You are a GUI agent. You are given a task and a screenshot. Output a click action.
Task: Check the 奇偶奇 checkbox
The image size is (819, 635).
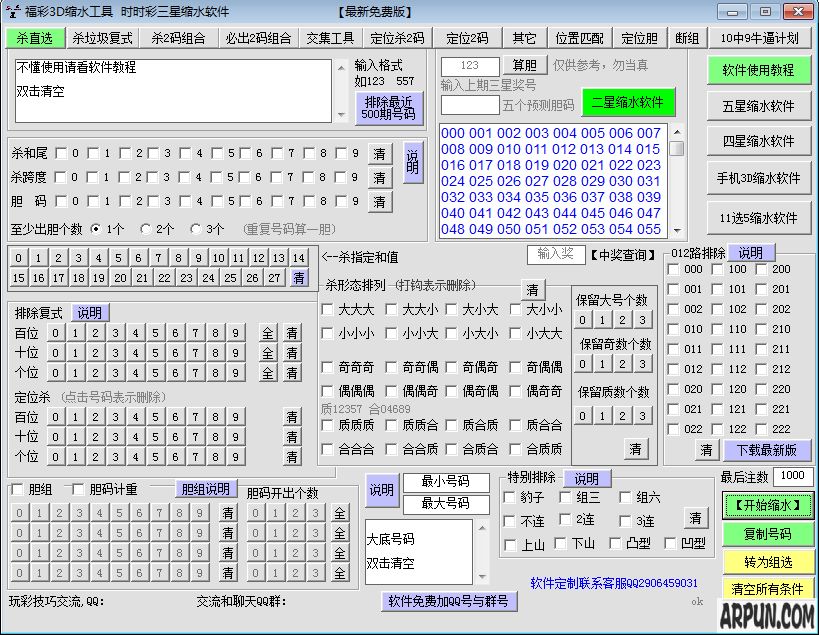pyautogui.click(x=451, y=367)
